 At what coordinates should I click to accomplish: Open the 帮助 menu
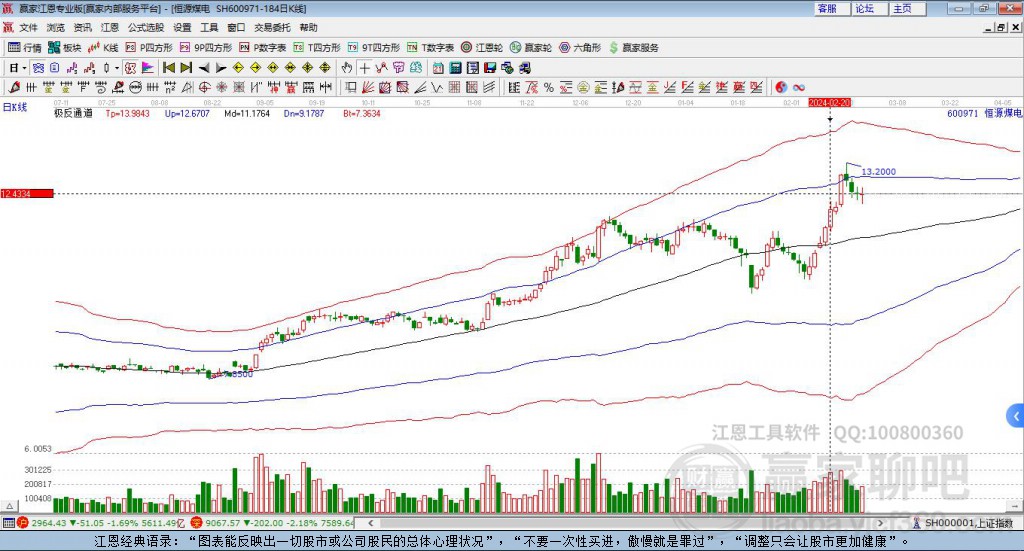click(308, 27)
